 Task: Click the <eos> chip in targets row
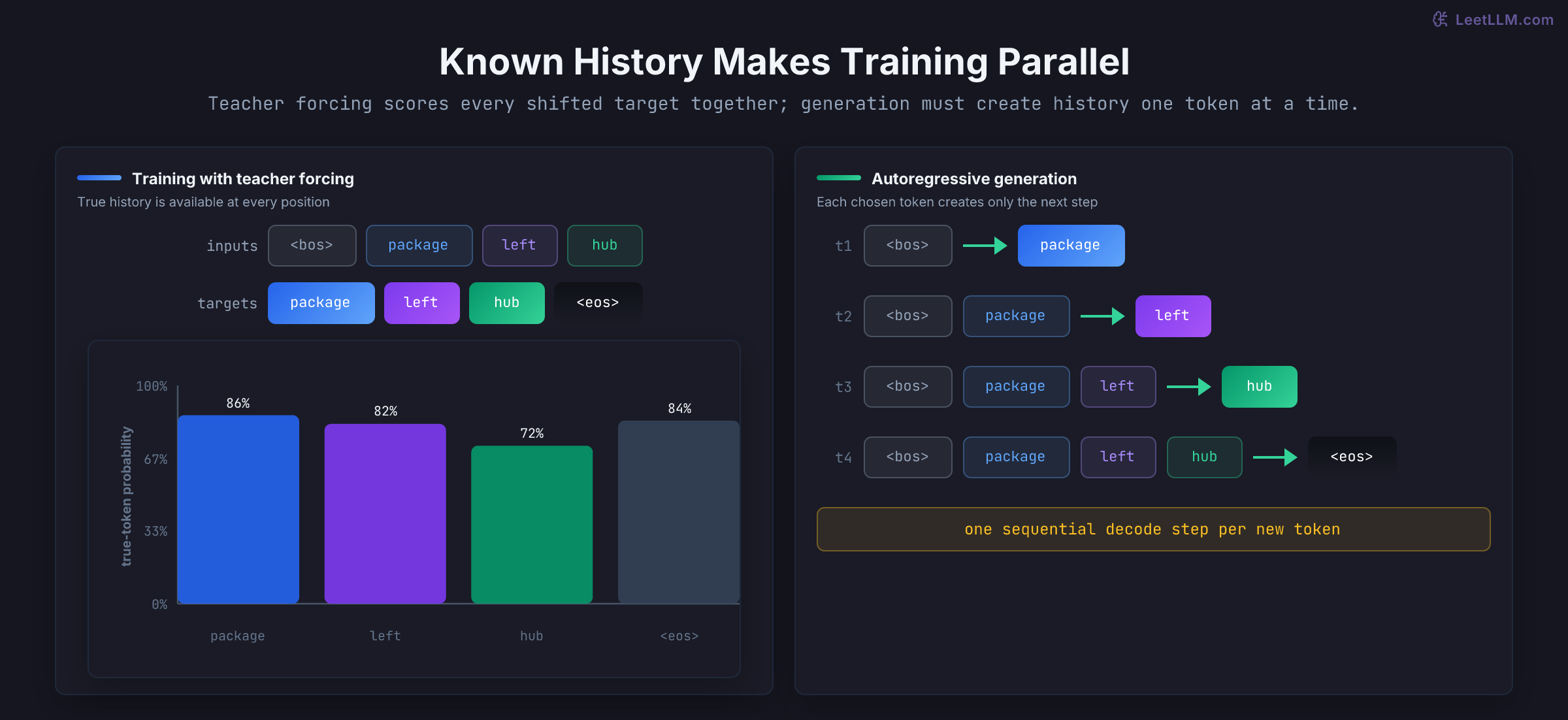598,303
